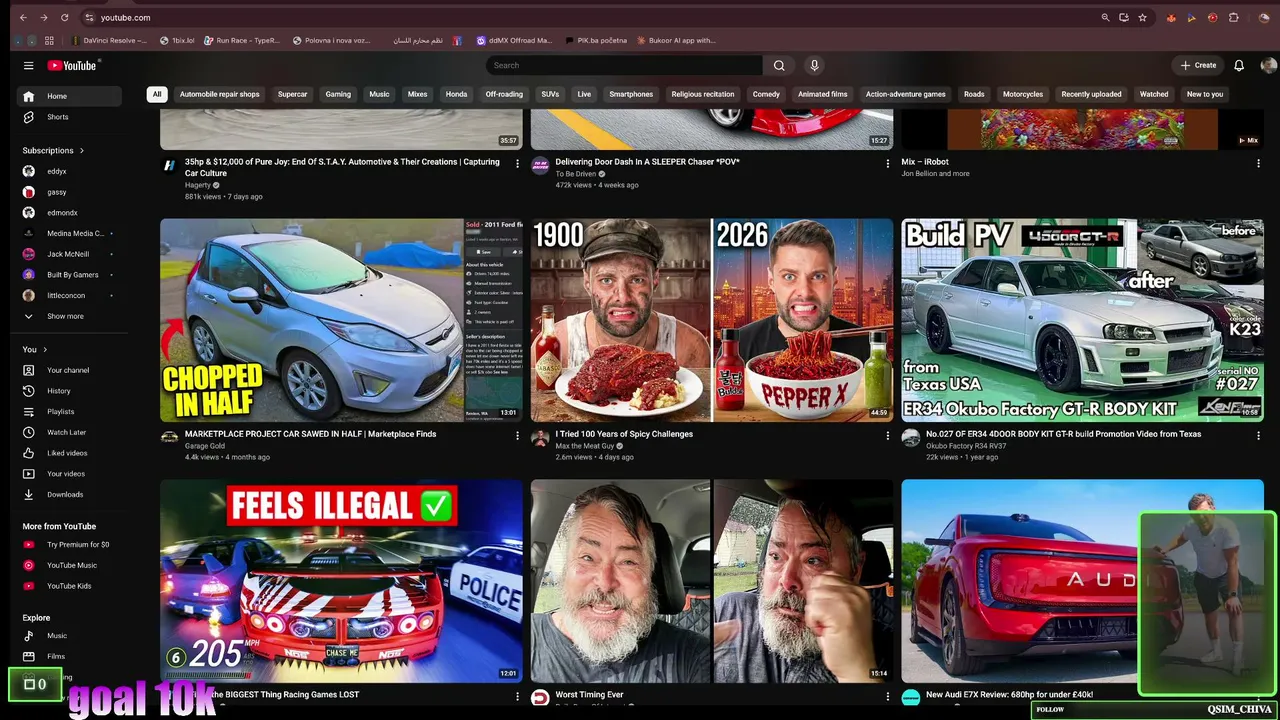The height and width of the screenshot is (720, 1280).
Task: Open Home in the sidebar
Action: [69, 96]
